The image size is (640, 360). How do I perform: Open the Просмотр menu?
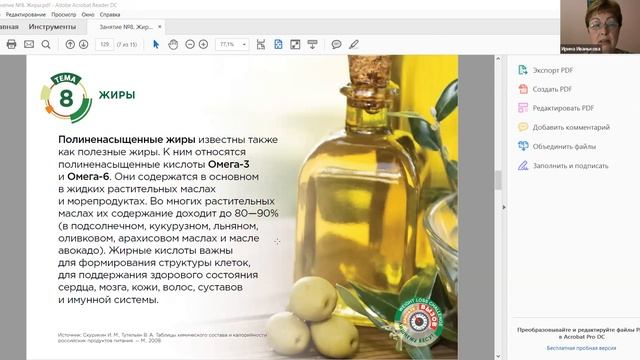[64, 14]
